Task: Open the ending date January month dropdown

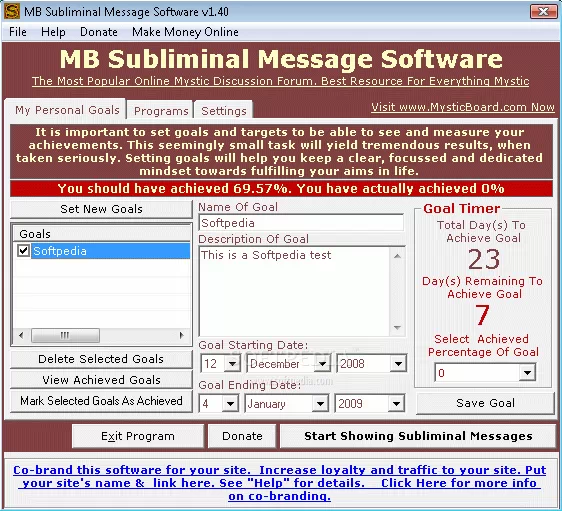Action: click(320, 404)
